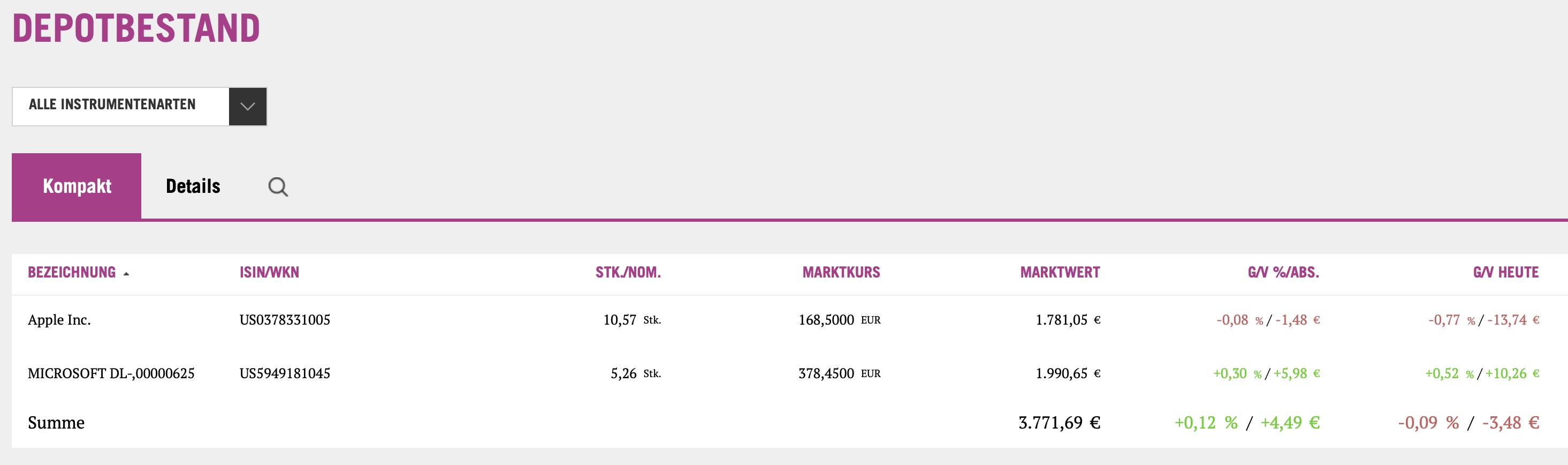Sort by G/V %/Abs. column header
The image size is (1568, 465).
point(1283,273)
